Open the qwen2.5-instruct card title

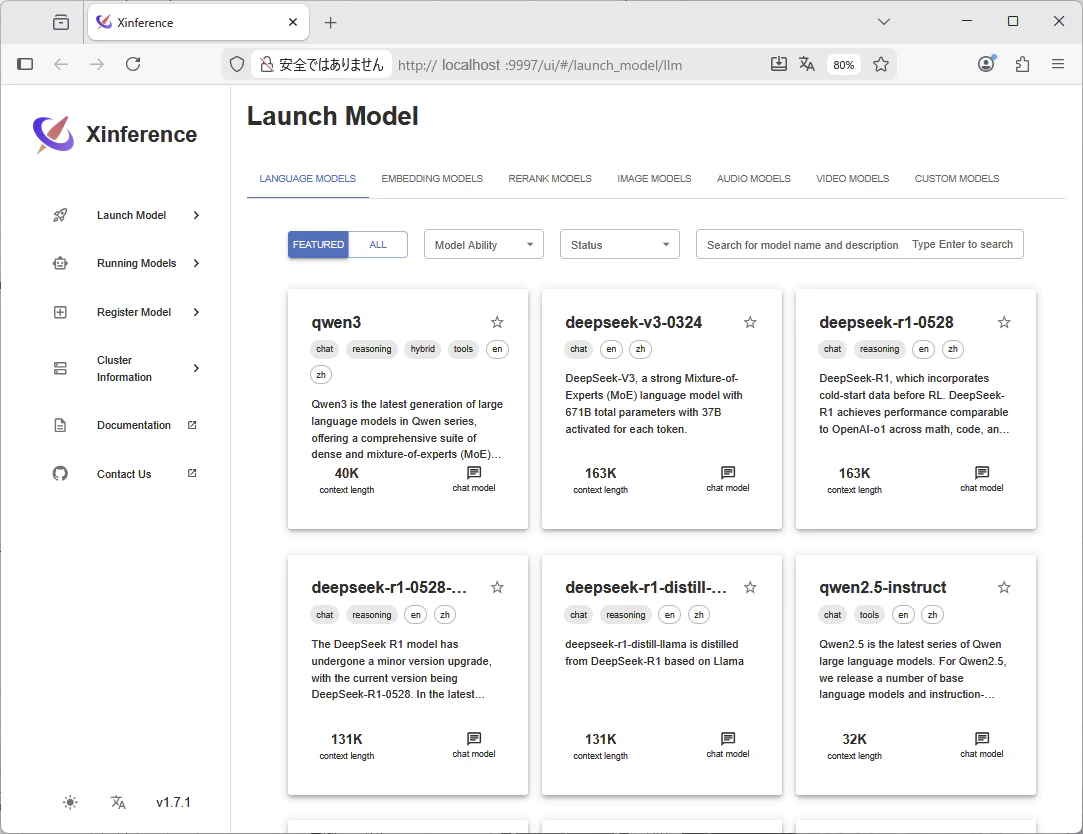[883, 587]
